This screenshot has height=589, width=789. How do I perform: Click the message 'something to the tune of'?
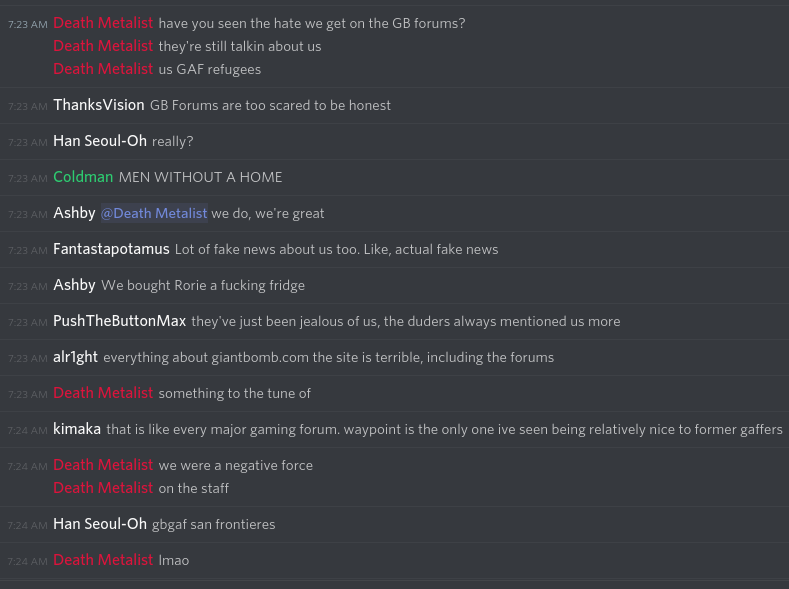pyautogui.click(x=234, y=393)
